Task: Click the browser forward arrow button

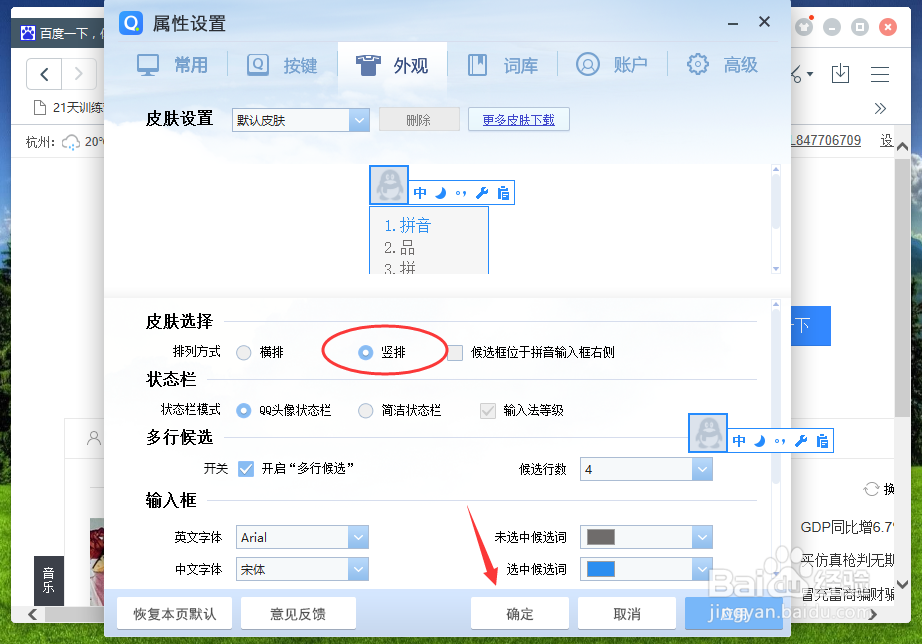Action: (x=79, y=74)
